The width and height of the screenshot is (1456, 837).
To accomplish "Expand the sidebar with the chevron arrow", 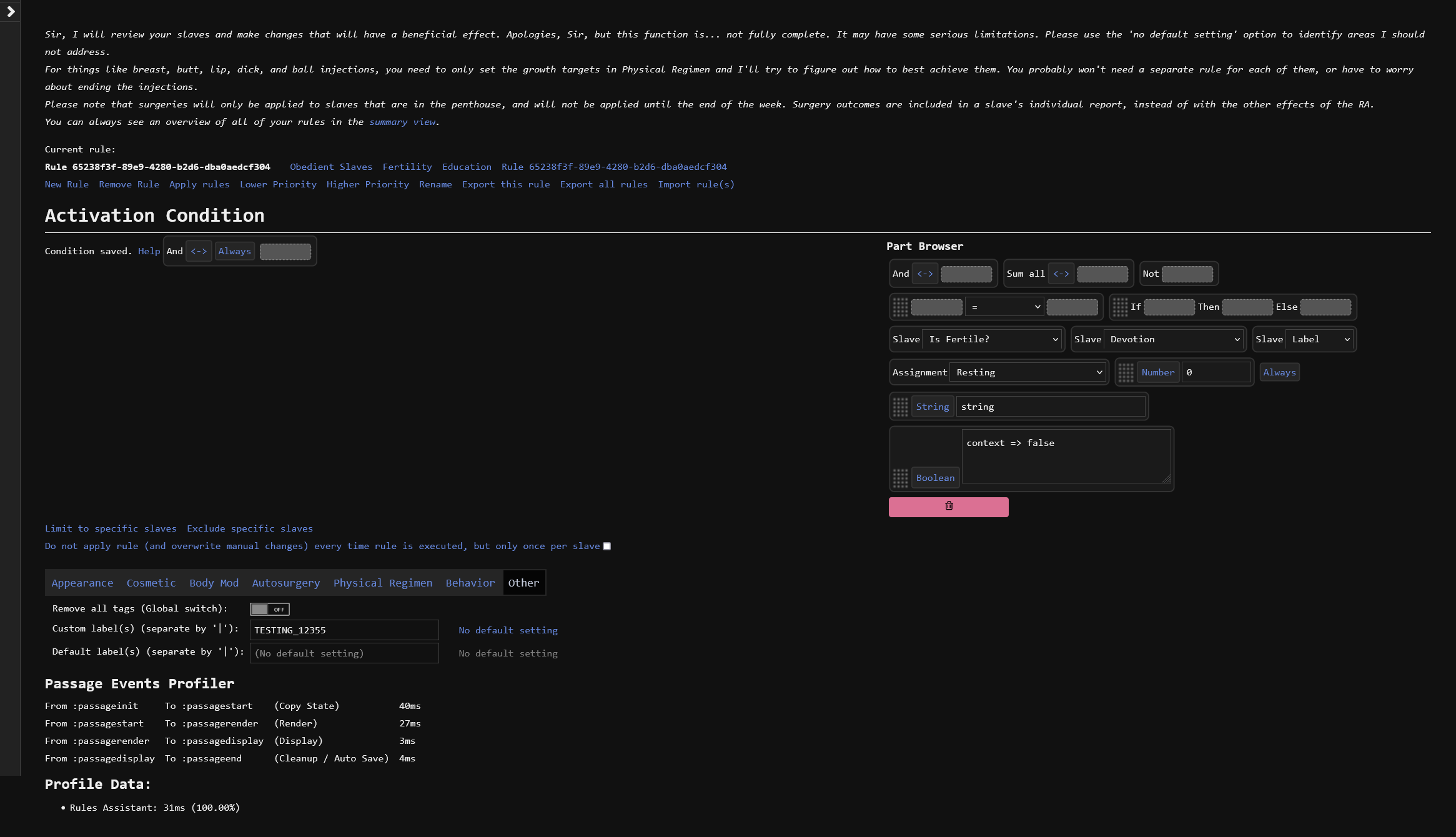I will point(11,11).
